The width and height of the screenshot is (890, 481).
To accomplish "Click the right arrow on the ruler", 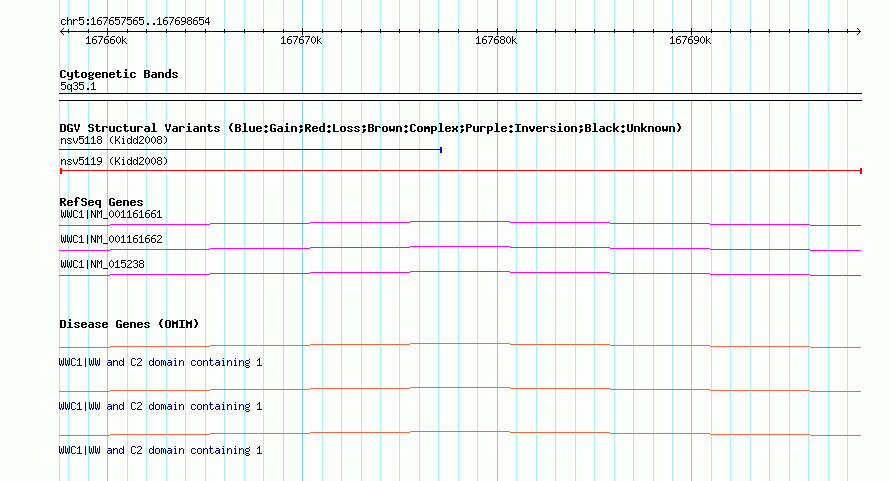I will [858, 31].
